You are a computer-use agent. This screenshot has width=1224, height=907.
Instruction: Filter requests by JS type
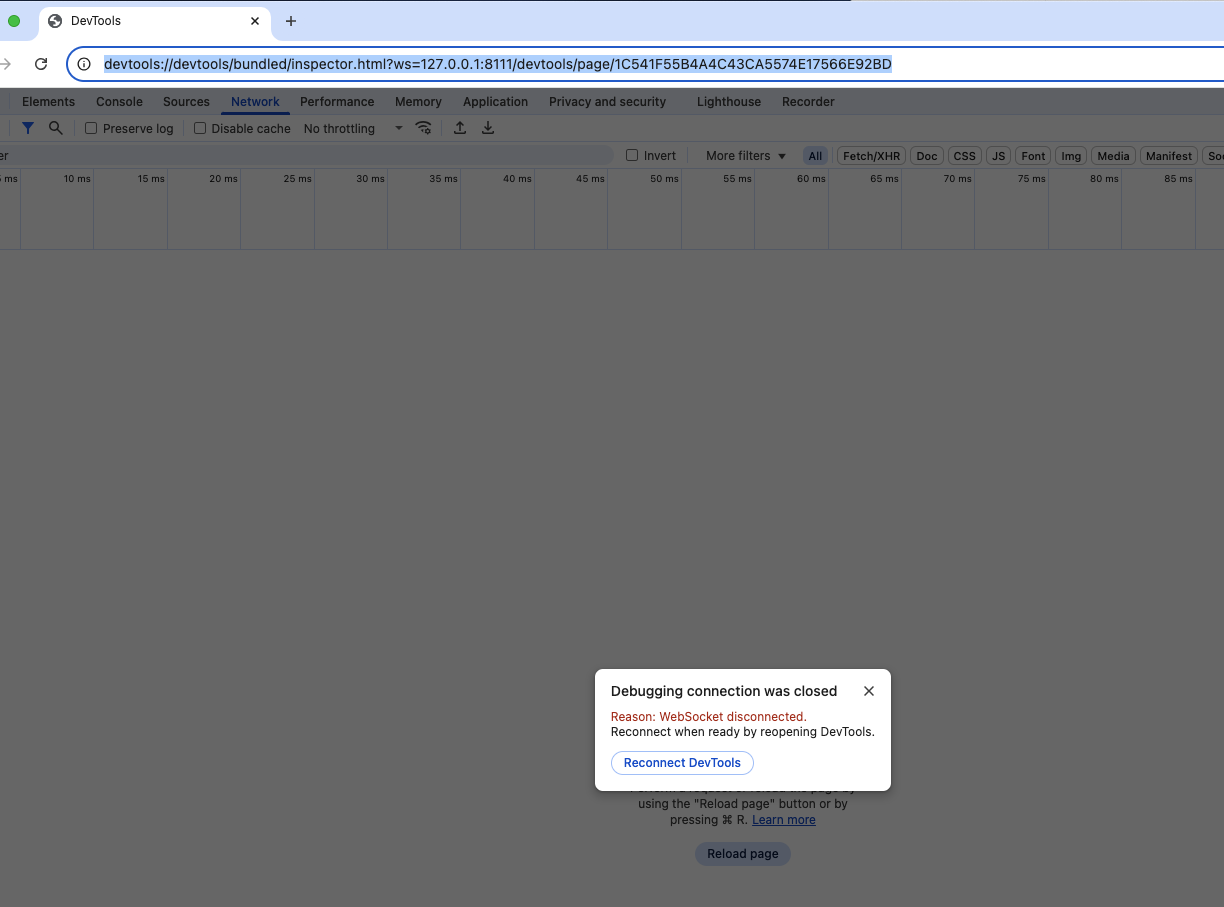pyautogui.click(x=998, y=156)
